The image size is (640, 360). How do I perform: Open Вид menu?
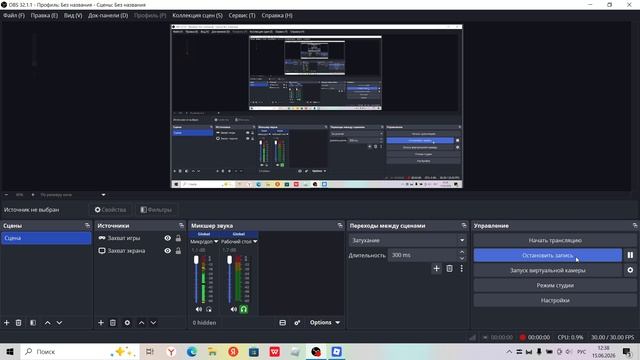point(73,16)
